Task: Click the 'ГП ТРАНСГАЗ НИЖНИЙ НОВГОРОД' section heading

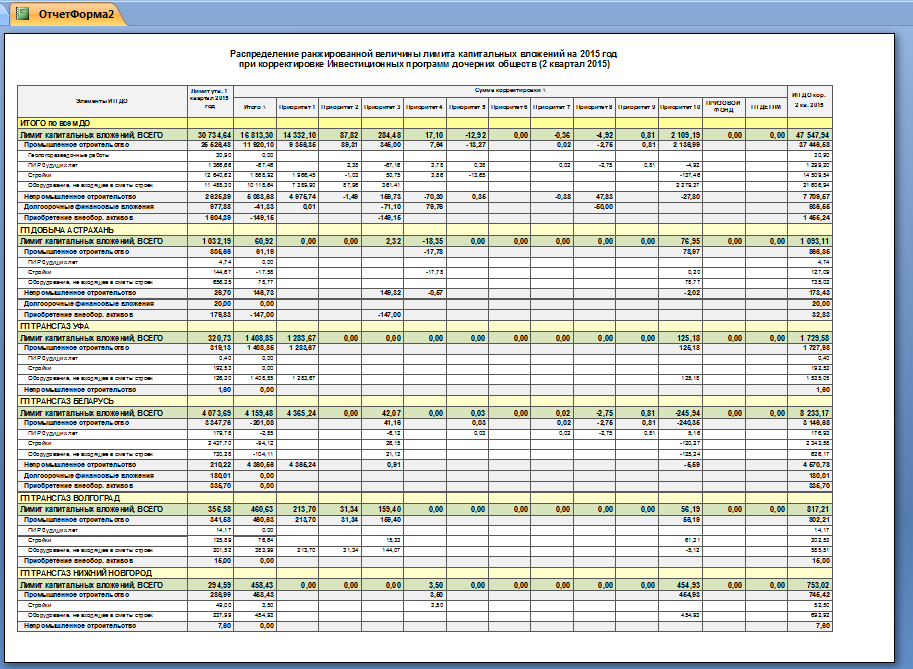Action: 86,574
